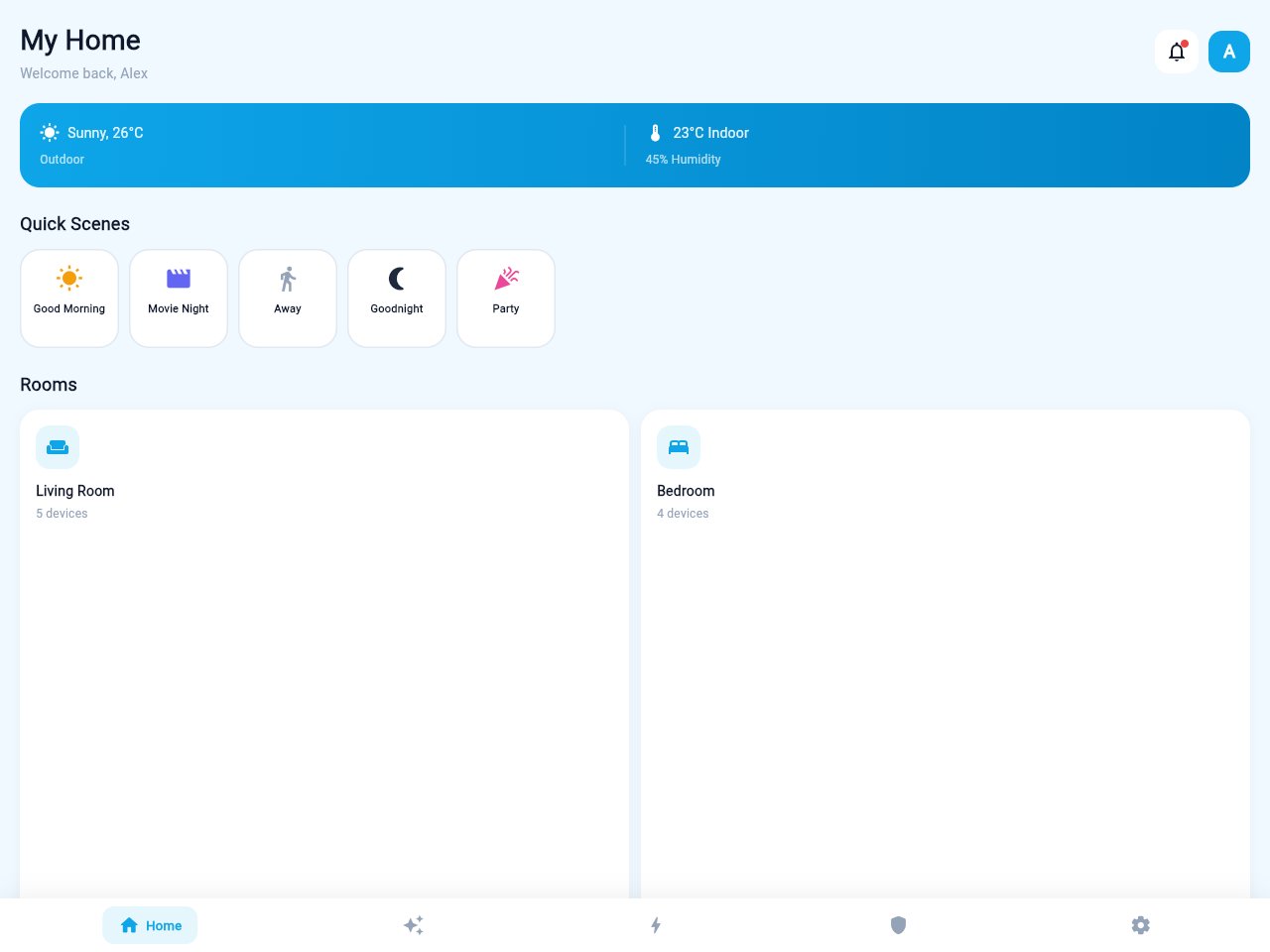Screen dimensions: 1270x952
Task: Click the "5 devices" text
Action: 62,514
